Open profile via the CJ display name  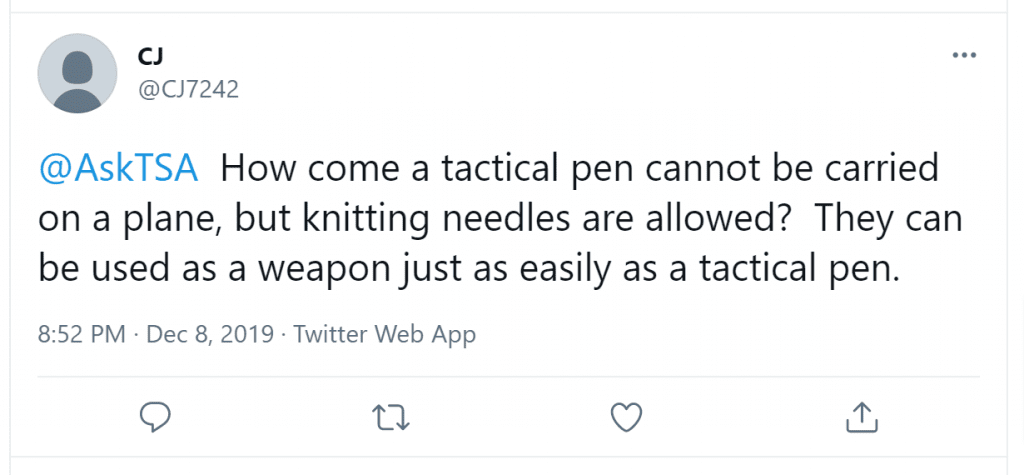tap(150, 57)
